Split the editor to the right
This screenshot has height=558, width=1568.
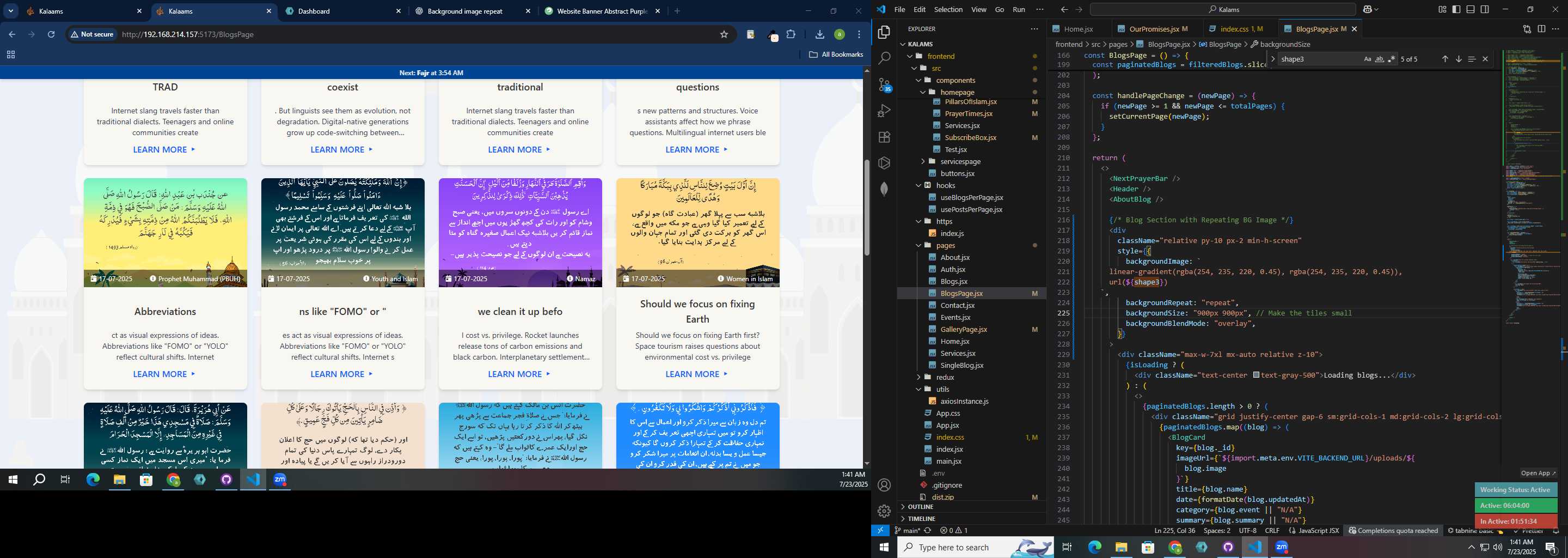click(x=1541, y=29)
